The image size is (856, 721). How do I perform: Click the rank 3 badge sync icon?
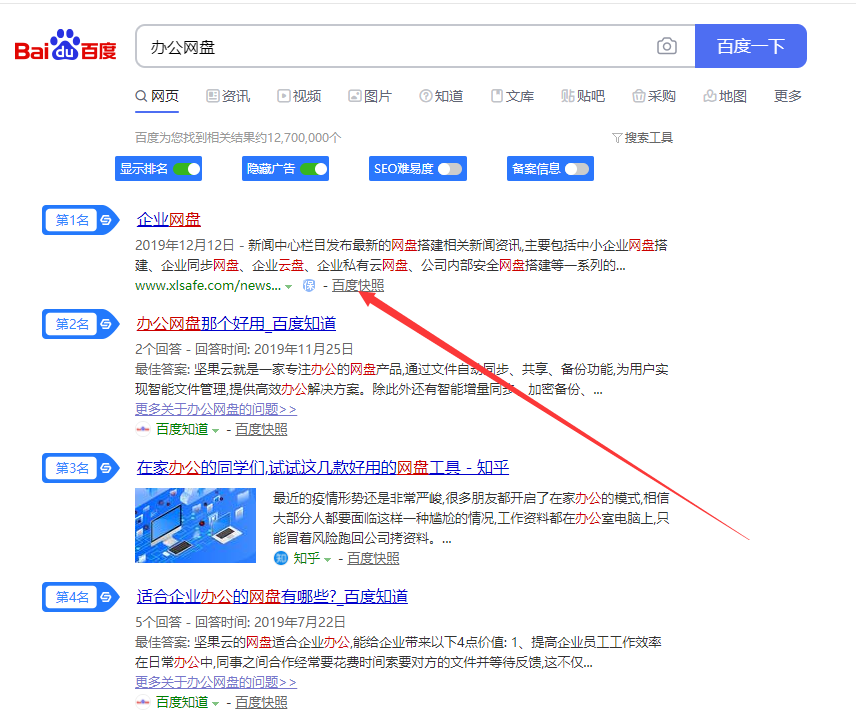click(106, 468)
